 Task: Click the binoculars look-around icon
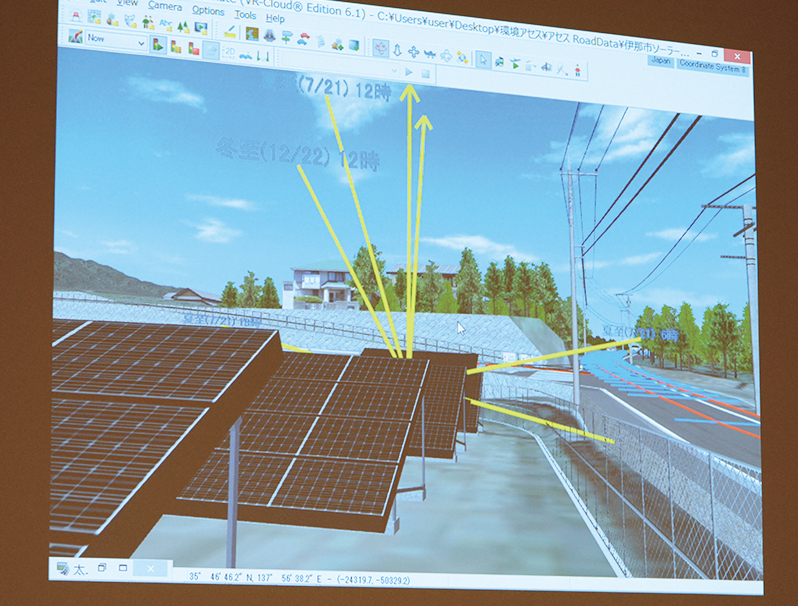click(x=547, y=67)
